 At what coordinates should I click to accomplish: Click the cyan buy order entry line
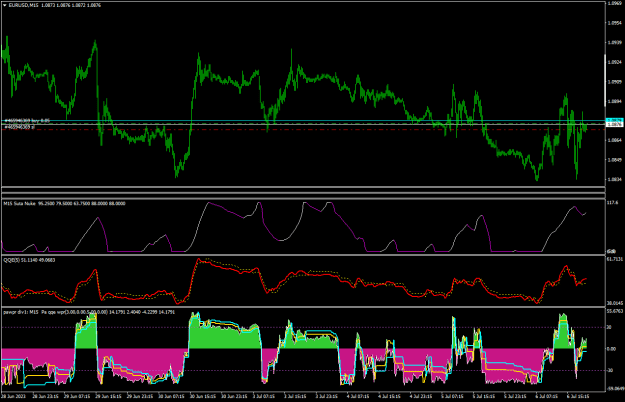[303, 121]
